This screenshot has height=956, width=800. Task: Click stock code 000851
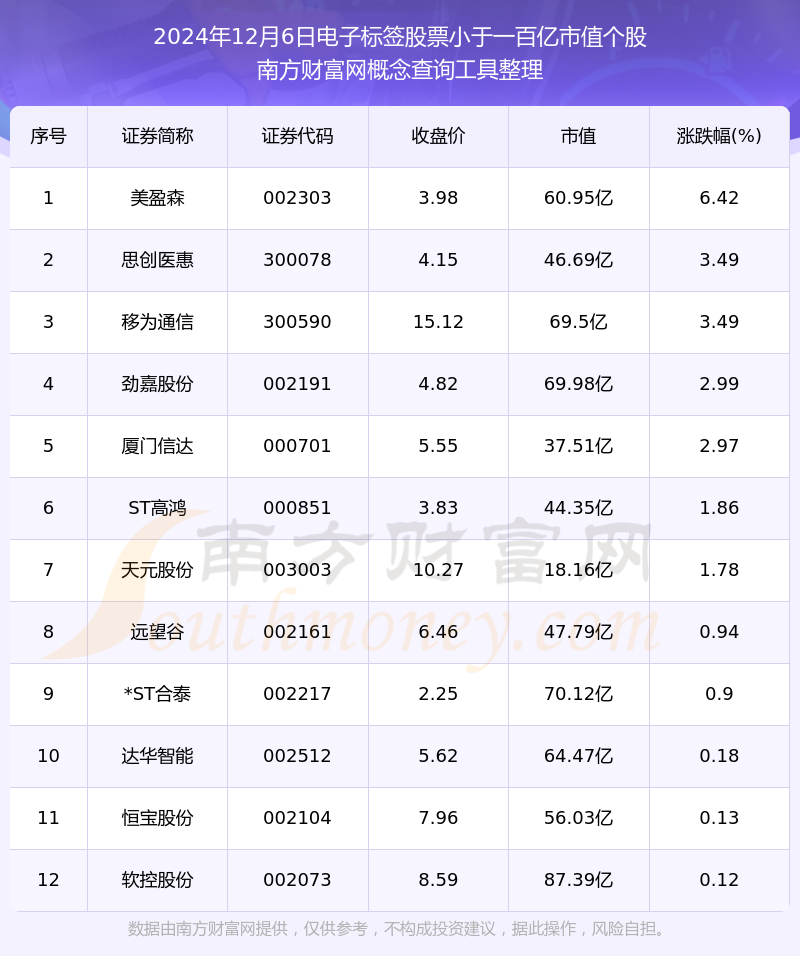pyautogui.click(x=298, y=508)
